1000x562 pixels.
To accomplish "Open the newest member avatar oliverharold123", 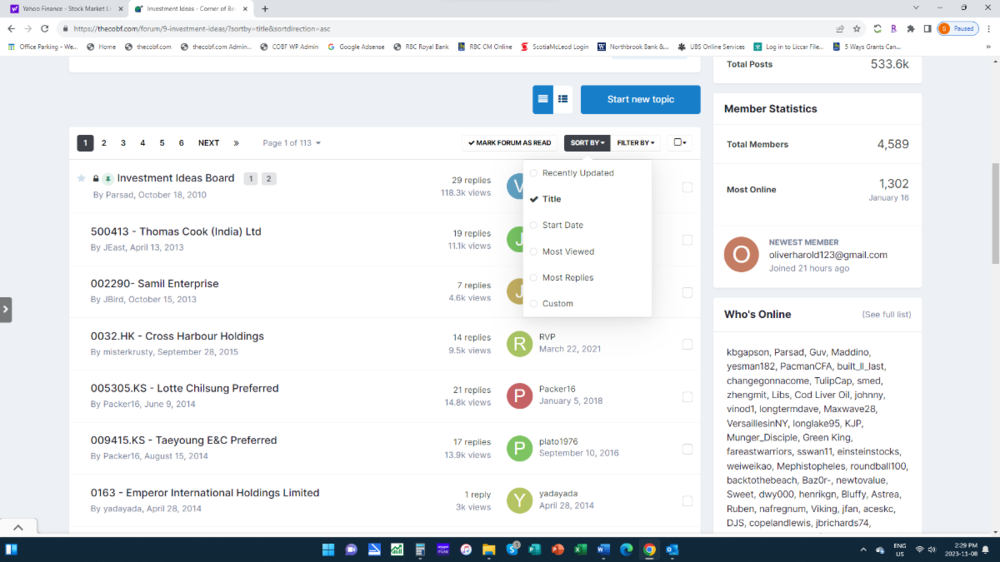I will (741, 254).
